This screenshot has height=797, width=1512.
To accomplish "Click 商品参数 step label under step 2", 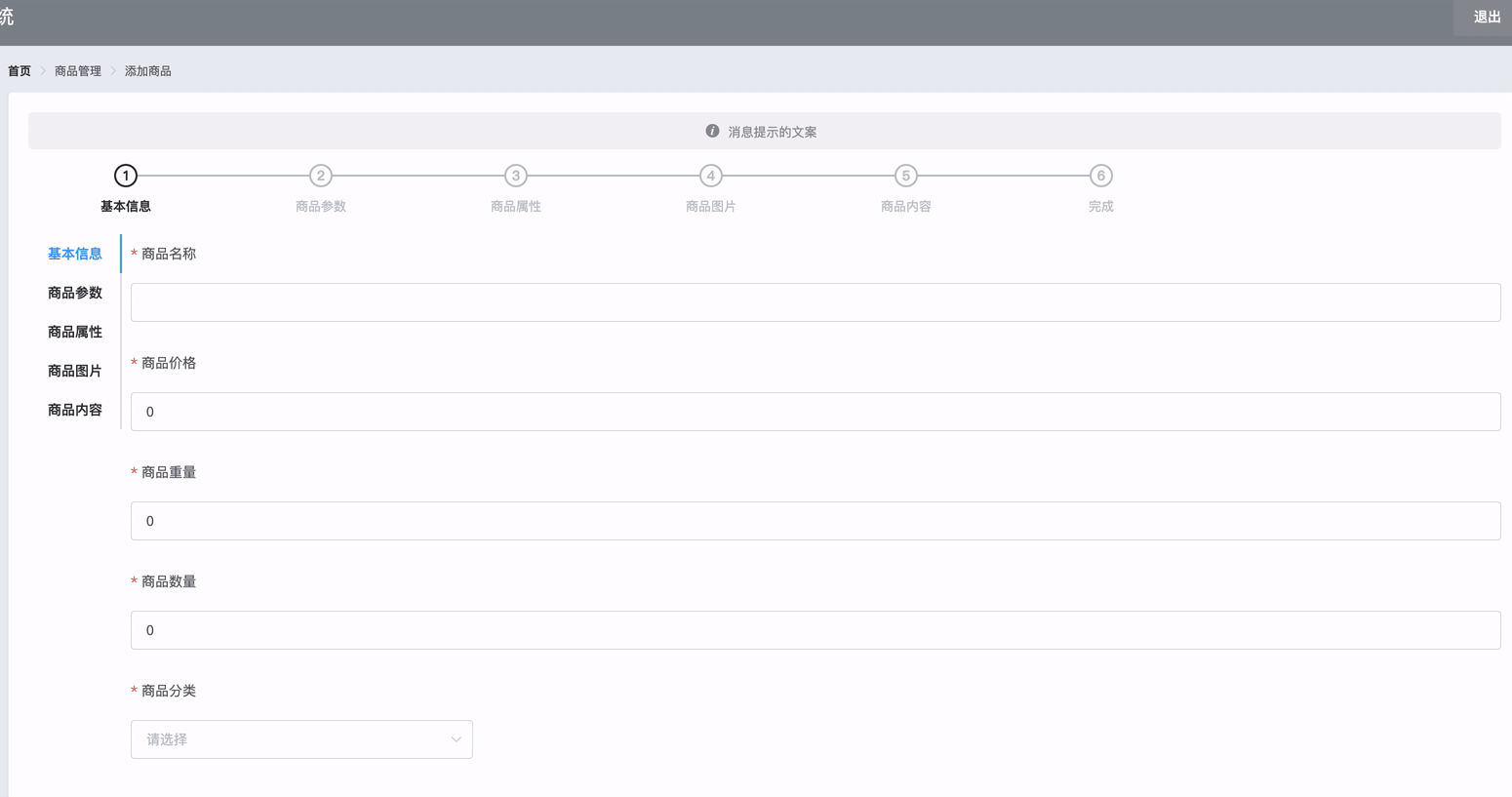I will click(x=321, y=206).
